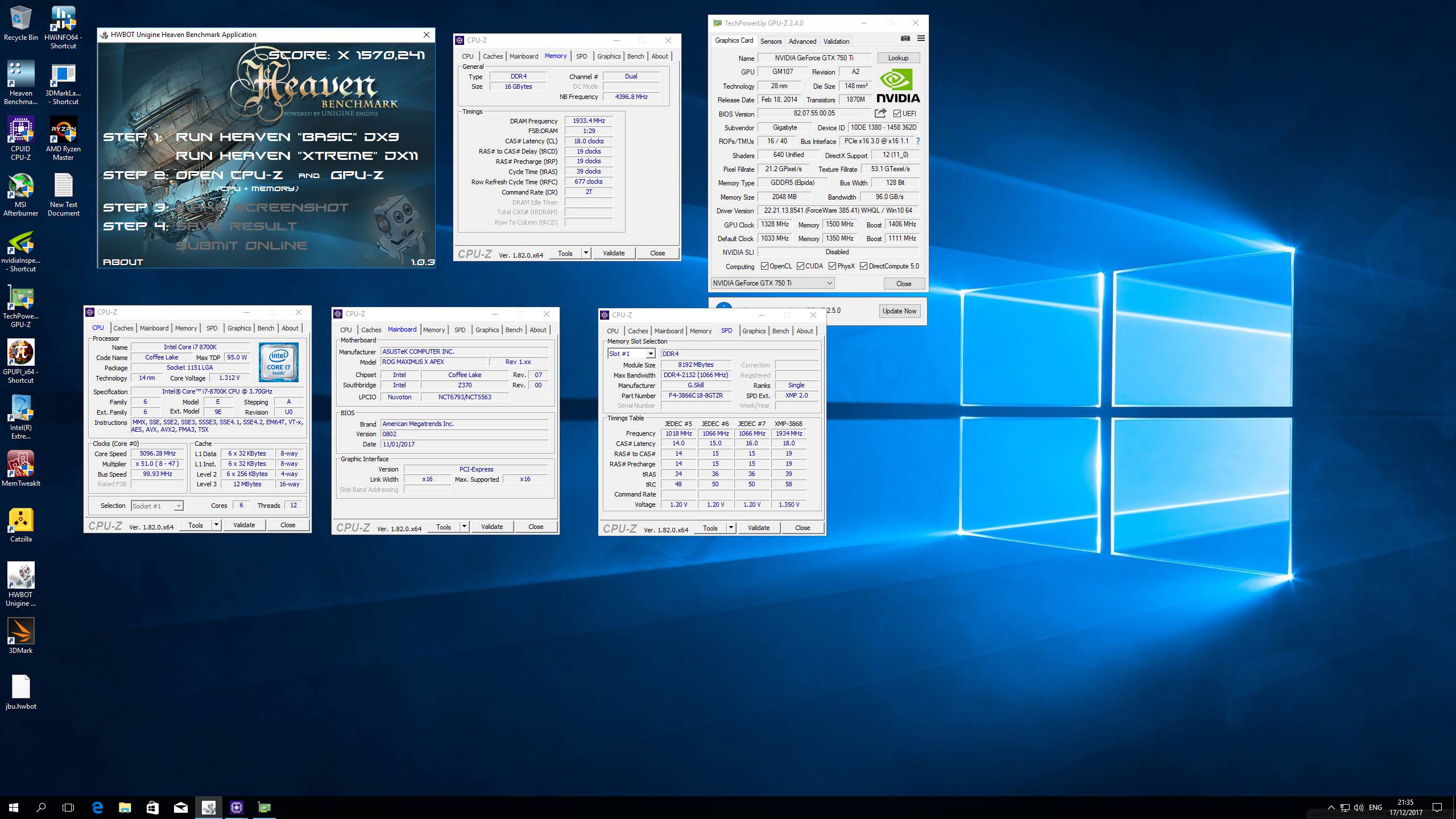The width and height of the screenshot is (1456, 819).
Task: Open Bench tab in CPU-Z CPU window
Action: [266, 328]
